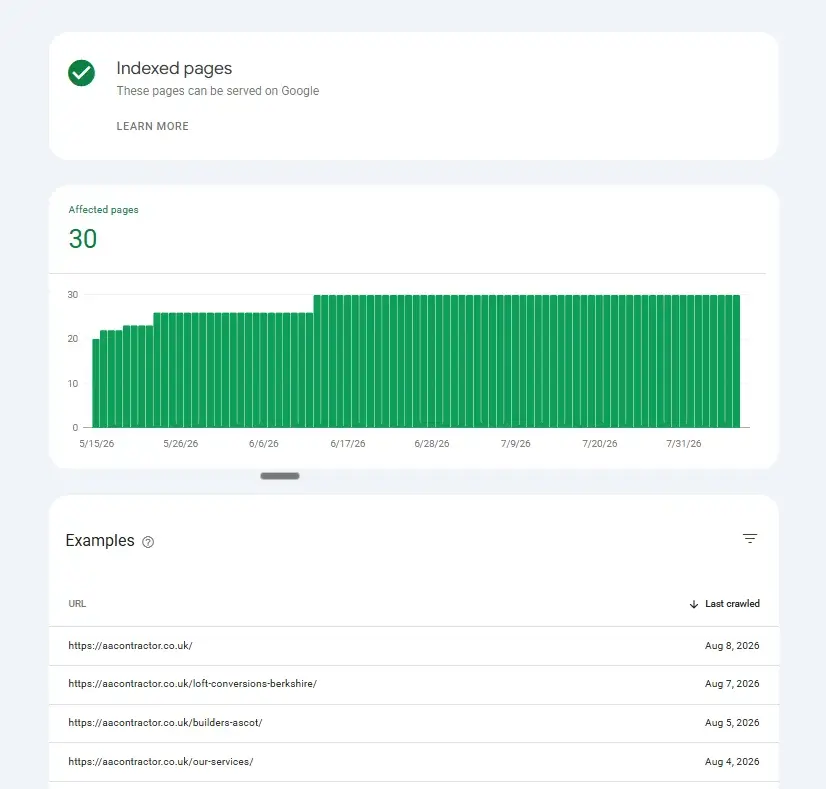Screen dimensions: 826x789
Task: Click the URL column header
Action: [x=77, y=604]
